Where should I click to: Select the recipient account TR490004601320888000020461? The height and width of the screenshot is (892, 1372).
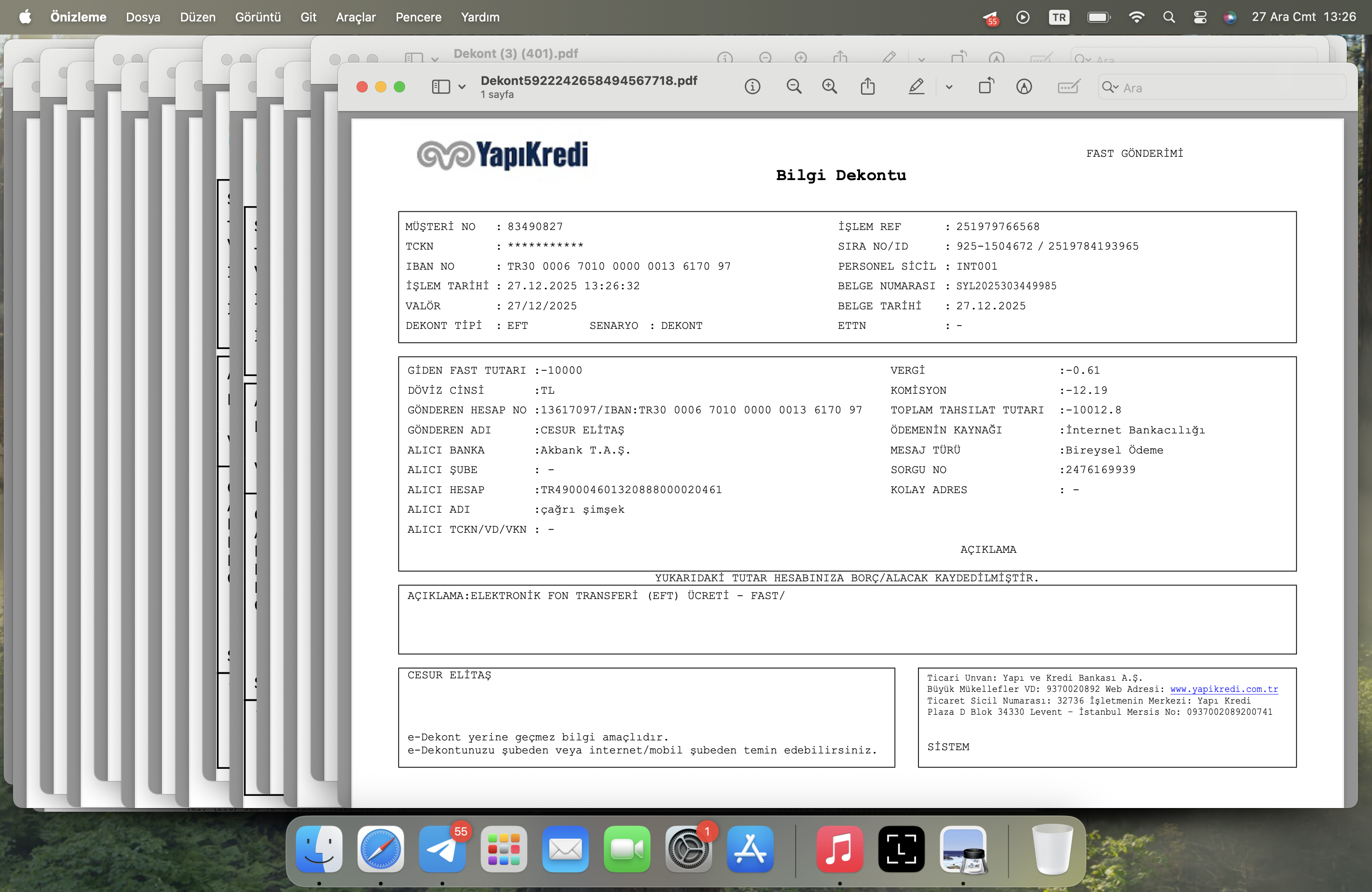[x=630, y=490]
